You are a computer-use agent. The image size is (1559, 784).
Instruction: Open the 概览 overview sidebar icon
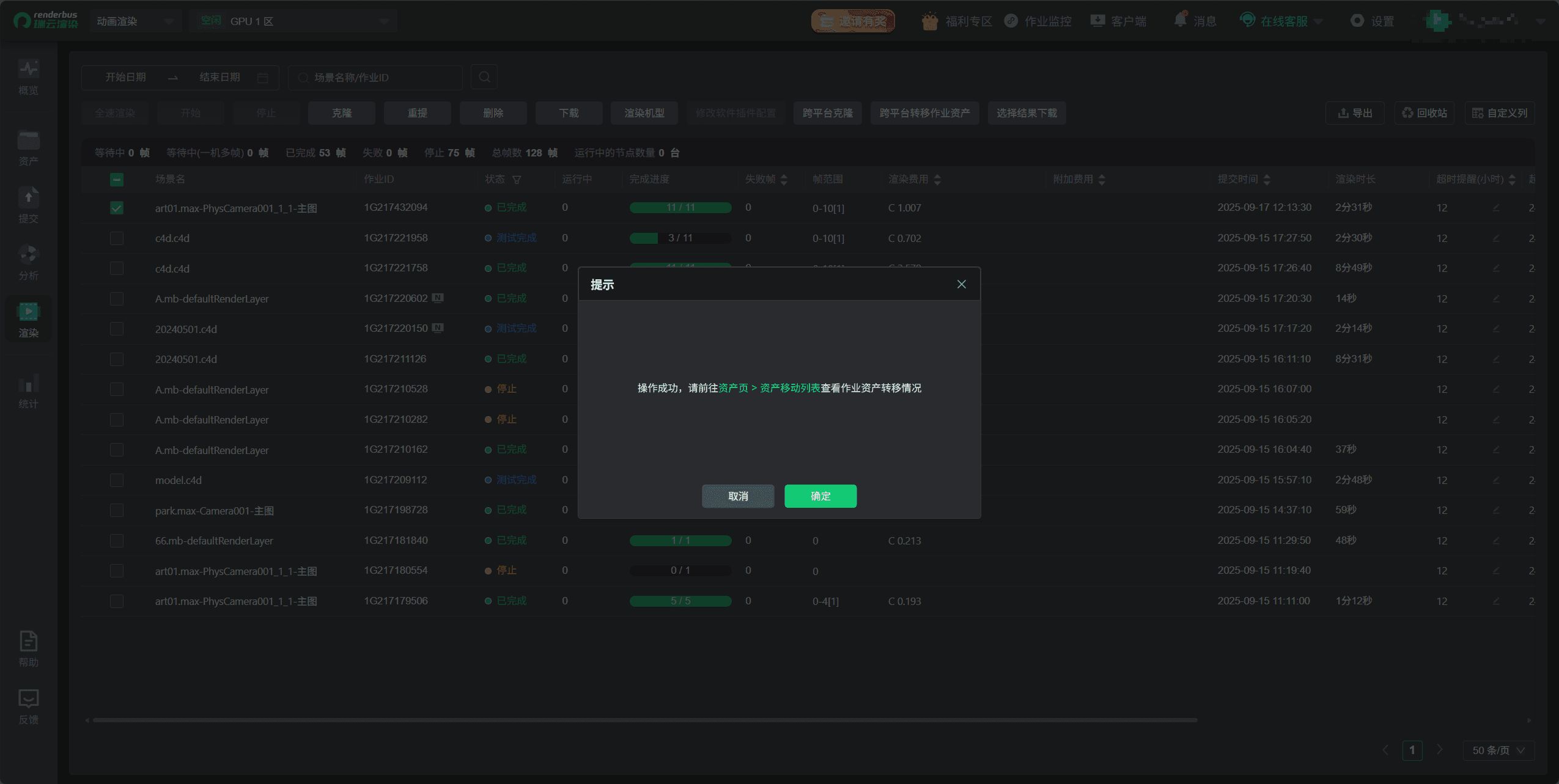[x=28, y=76]
